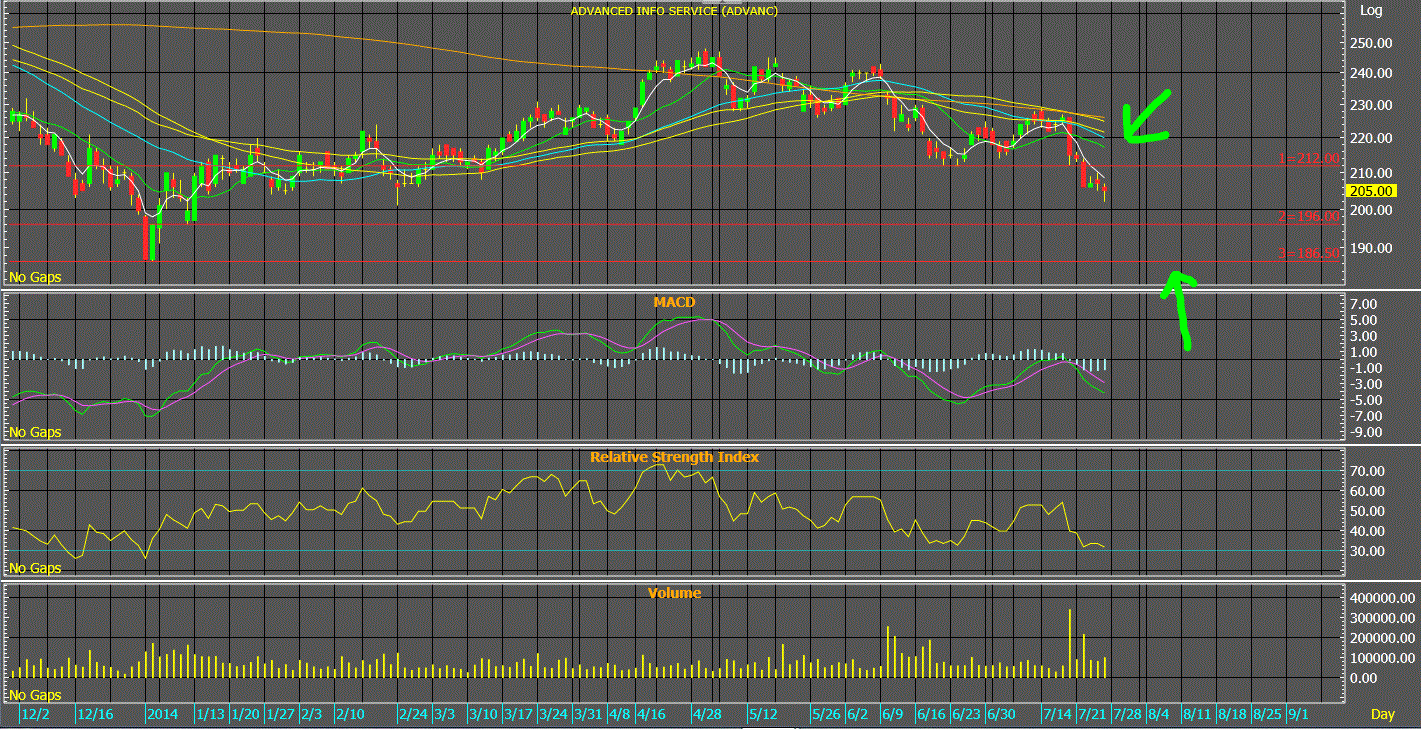Click the 250.00 price axis value
The image size is (1421, 729).
tap(1372, 43)
